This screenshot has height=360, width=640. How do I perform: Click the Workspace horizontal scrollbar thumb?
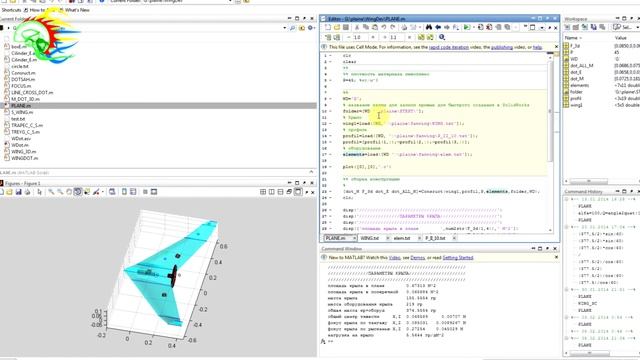pyautogui.click(x=589, y=181)
